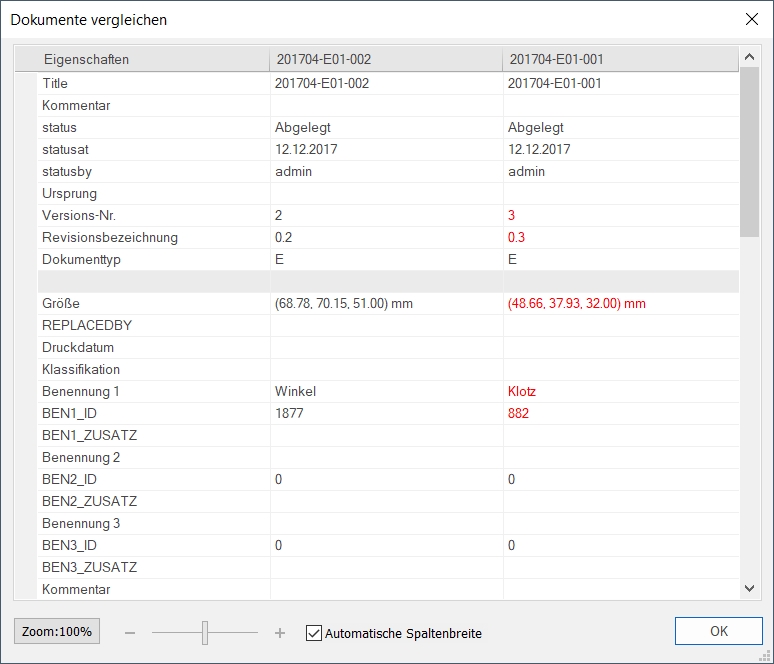Click the scroll up arrow
Image resolution: width=774 pixels, height=664 pixels.
pyautogui.click(x=749, y=56)
